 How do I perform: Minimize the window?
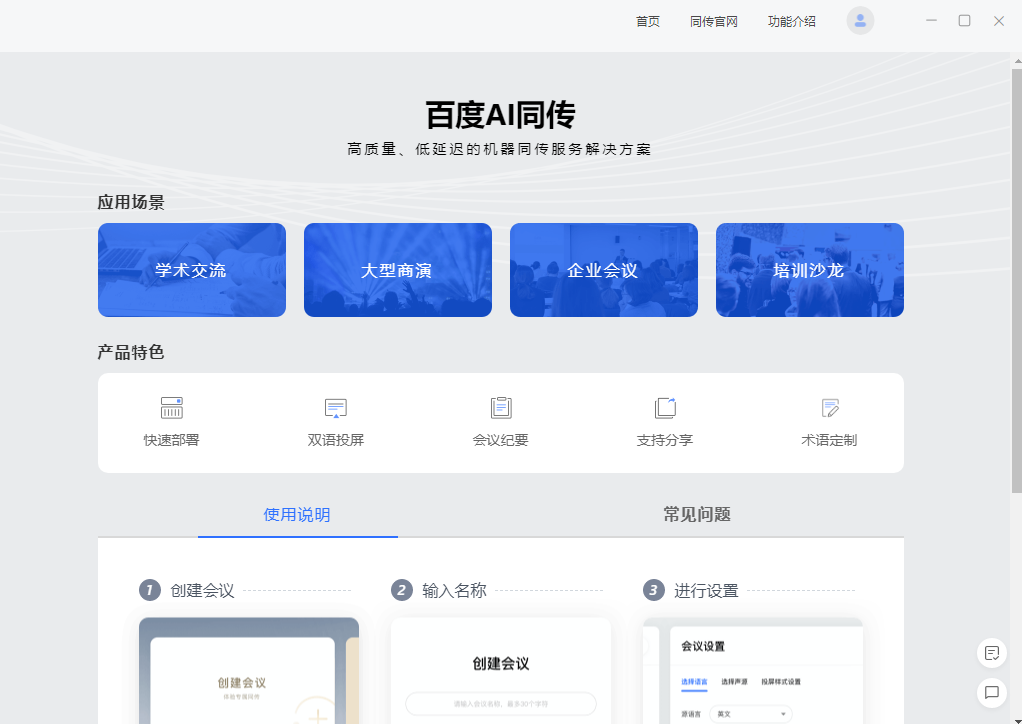(931, 21)
